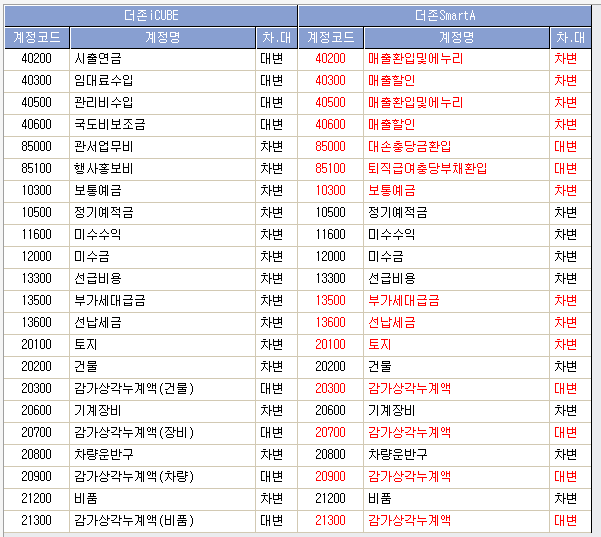Click 정기예적금 in the SmartA table
The image size is (601, 537).
(456, 213)
